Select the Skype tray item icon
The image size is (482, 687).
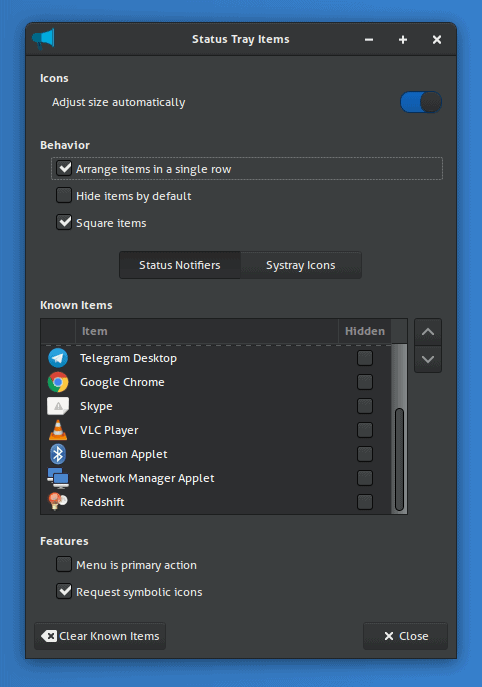click(x=58, y=406)
